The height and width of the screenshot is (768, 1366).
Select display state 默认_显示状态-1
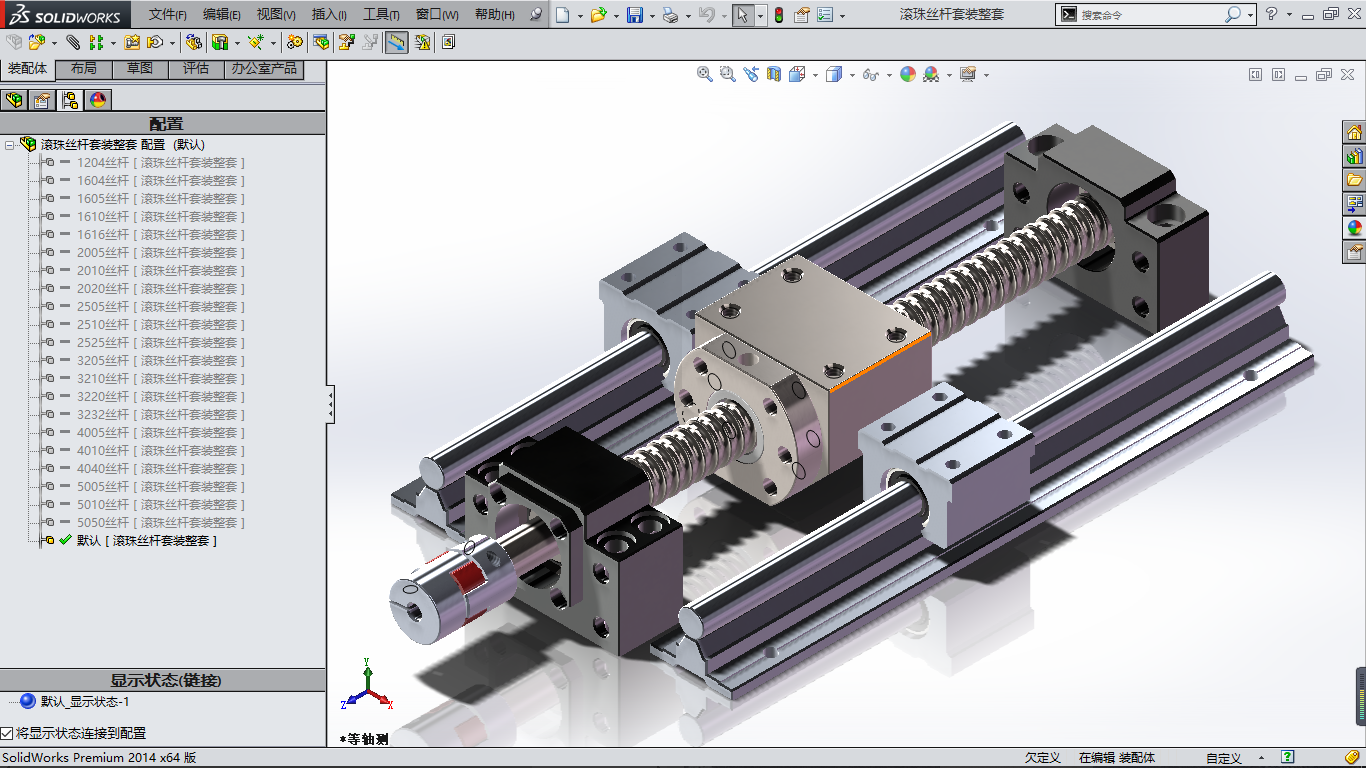point(85,702)
